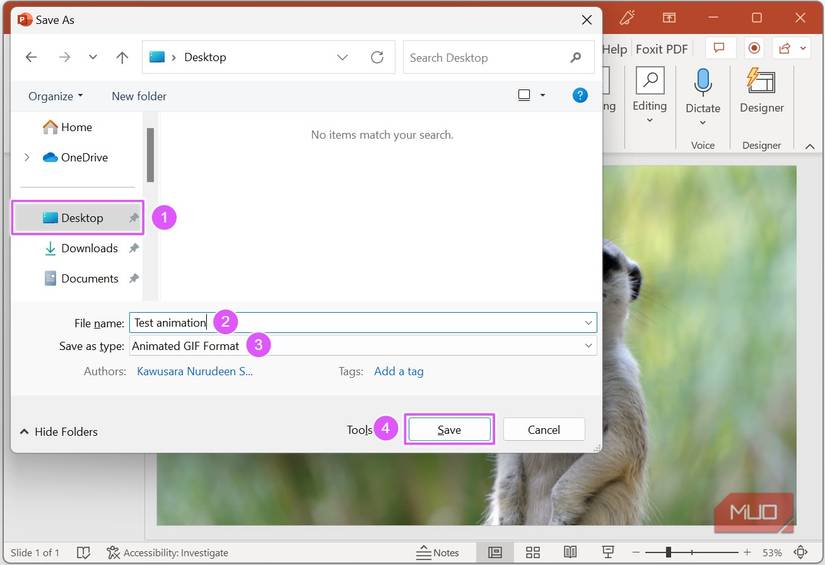
Task: Expand the File name dropdown arrow
Action: tap(588, 322)
